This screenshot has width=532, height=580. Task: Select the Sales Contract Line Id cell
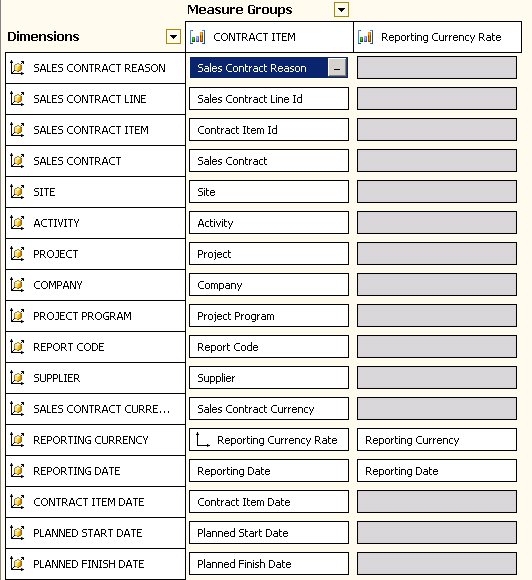tap(269, 99)
